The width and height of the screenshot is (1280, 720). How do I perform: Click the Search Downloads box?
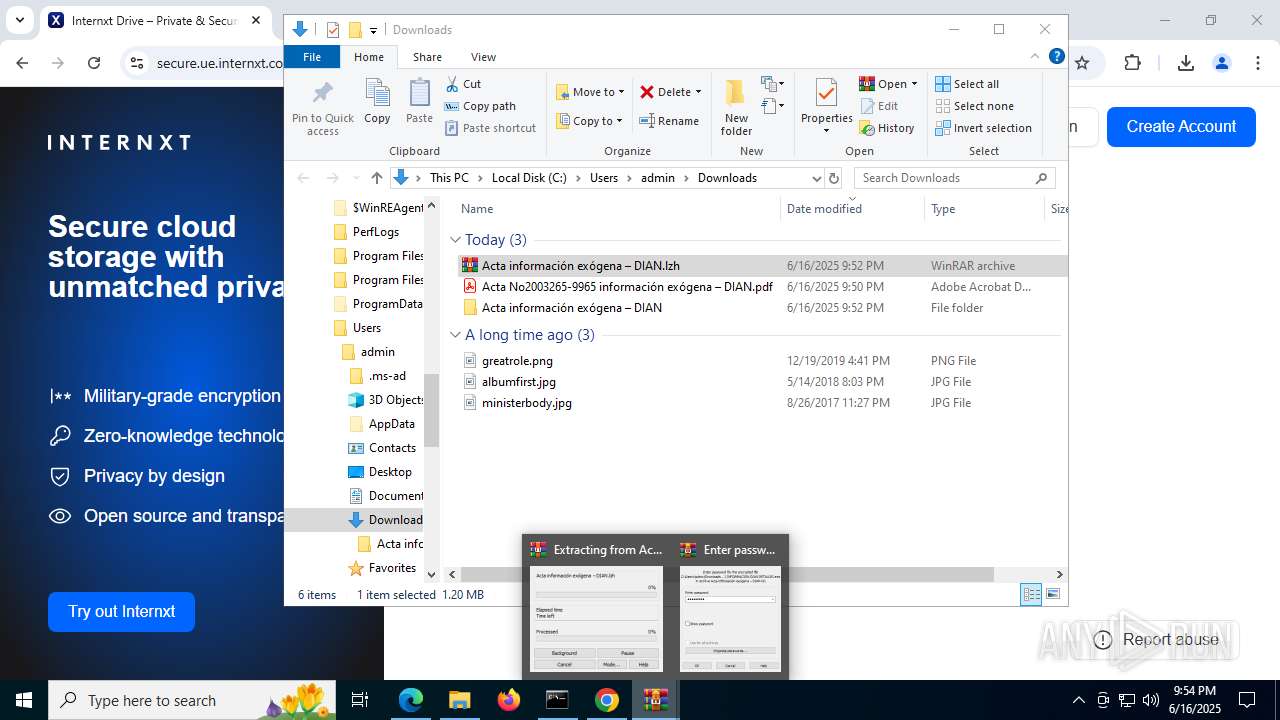pyautogui.click(x=954, y=178)
